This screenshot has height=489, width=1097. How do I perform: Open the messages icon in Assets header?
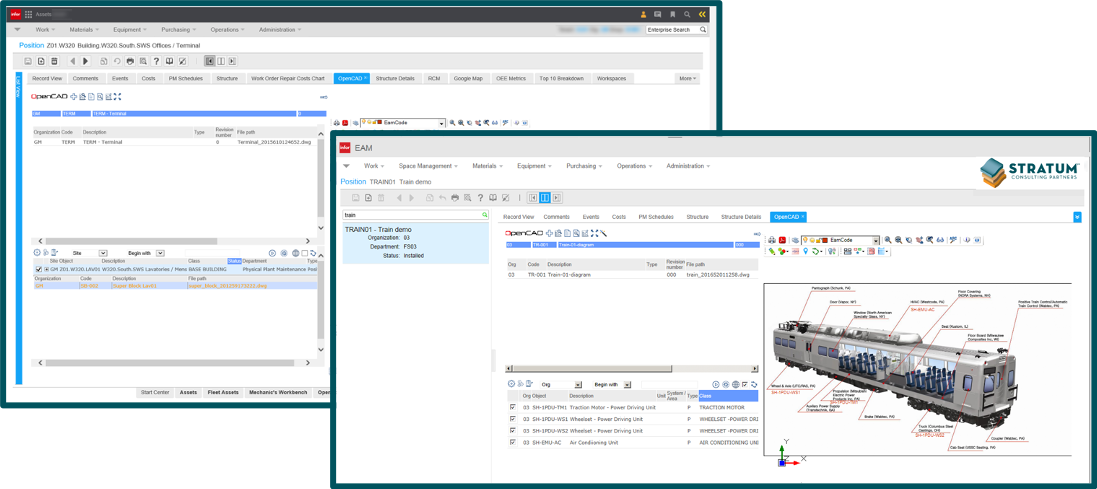[658, 14]
